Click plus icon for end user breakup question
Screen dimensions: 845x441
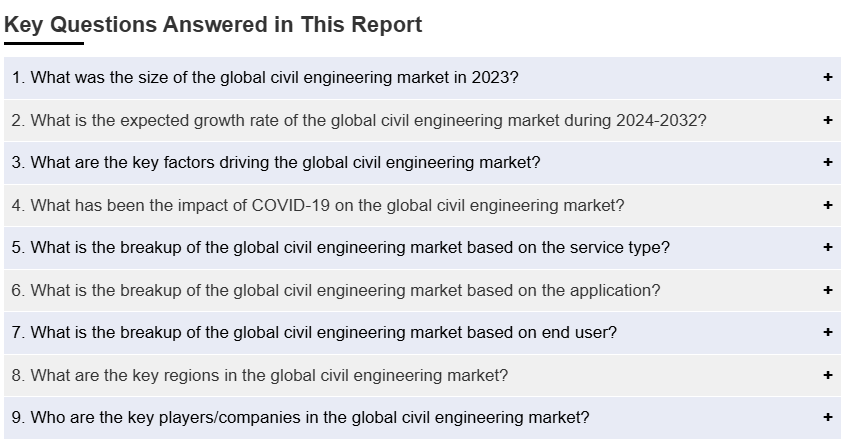click(x=828, y=332)
